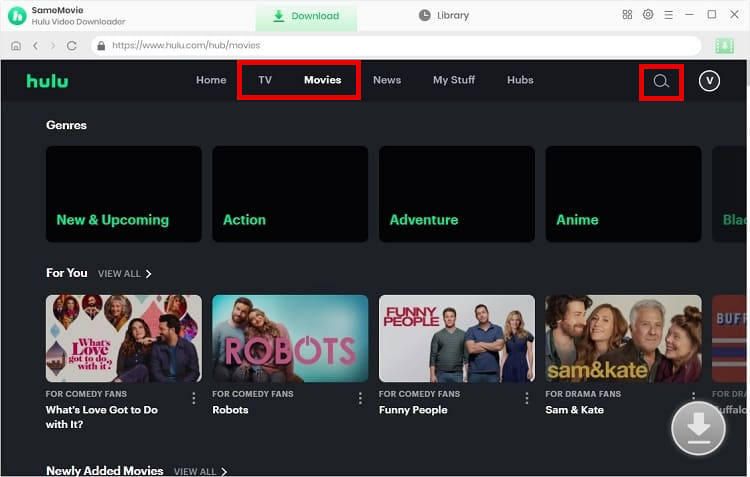Open the Sam & Kate movie thumbnail
750x477 pixels.
[x=623, y=338]
